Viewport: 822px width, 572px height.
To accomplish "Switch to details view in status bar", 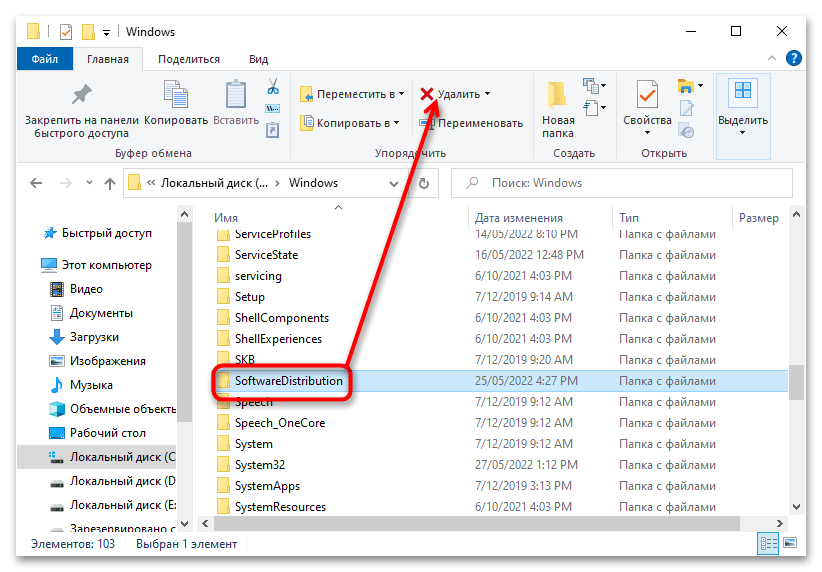I will (768, 544).
